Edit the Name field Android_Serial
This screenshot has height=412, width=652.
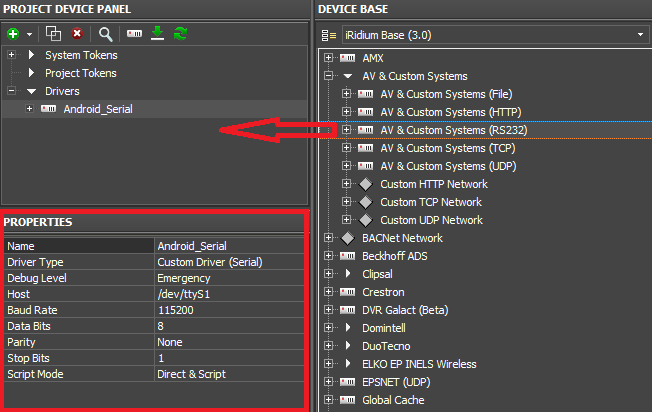point(230,246)
